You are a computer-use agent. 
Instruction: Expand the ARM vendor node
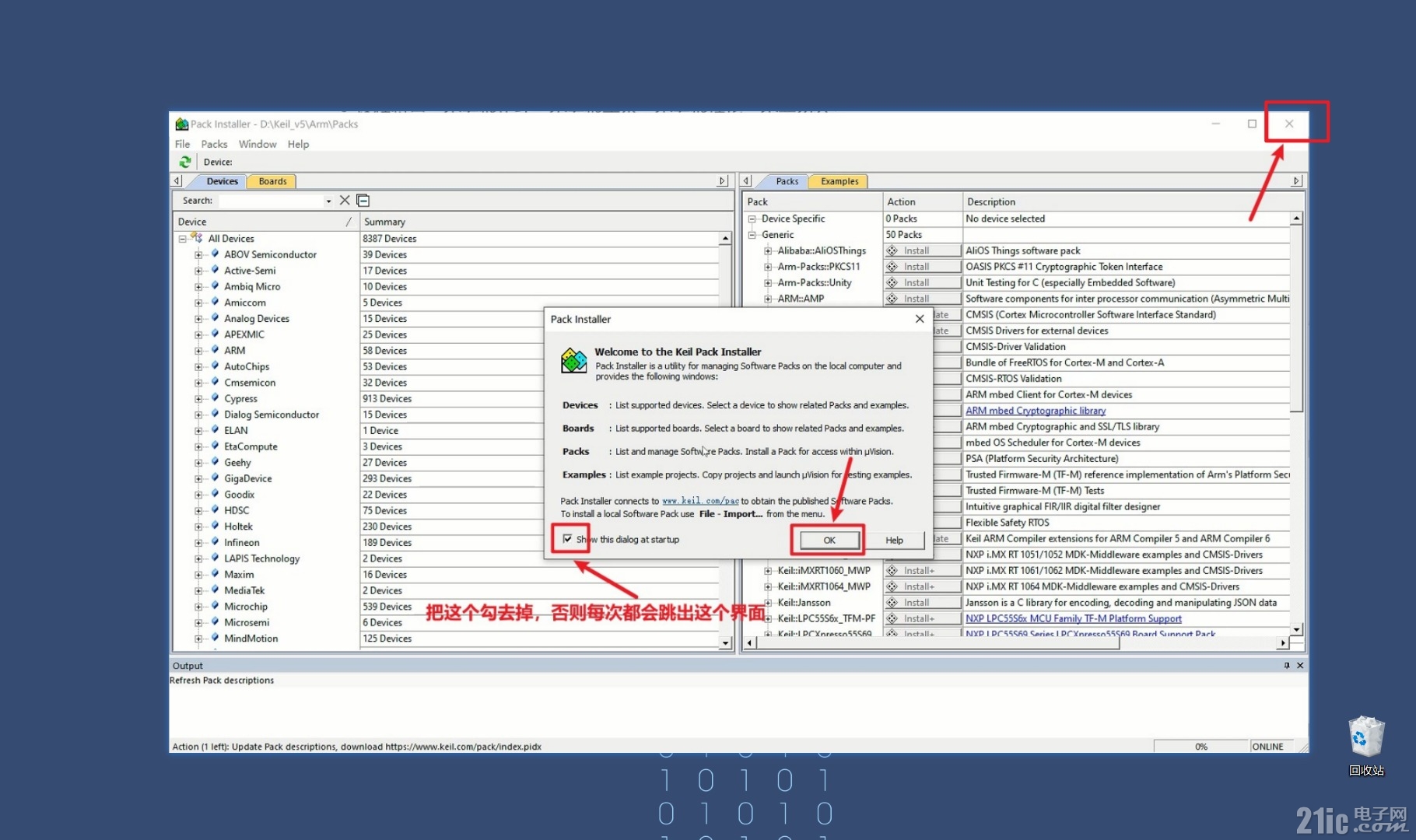click(198, 351)
